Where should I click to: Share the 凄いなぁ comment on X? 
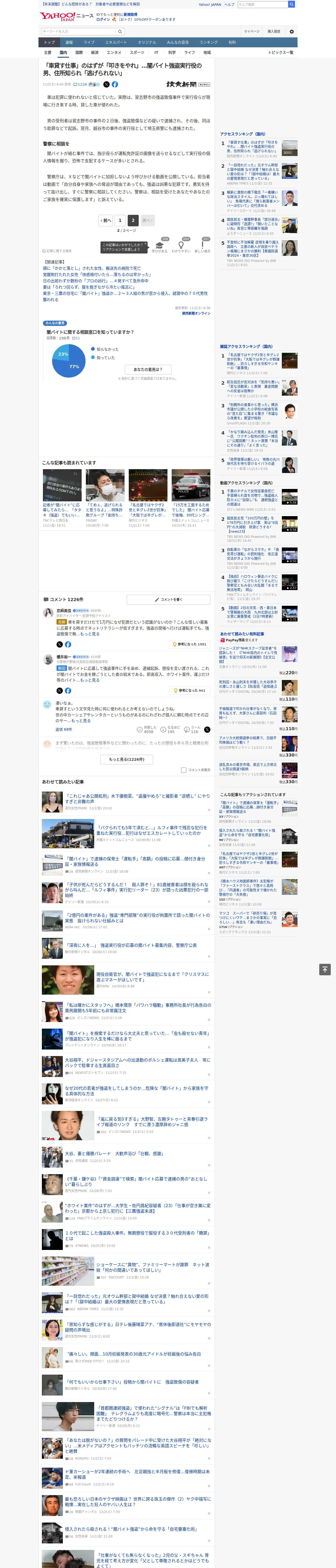207,729
